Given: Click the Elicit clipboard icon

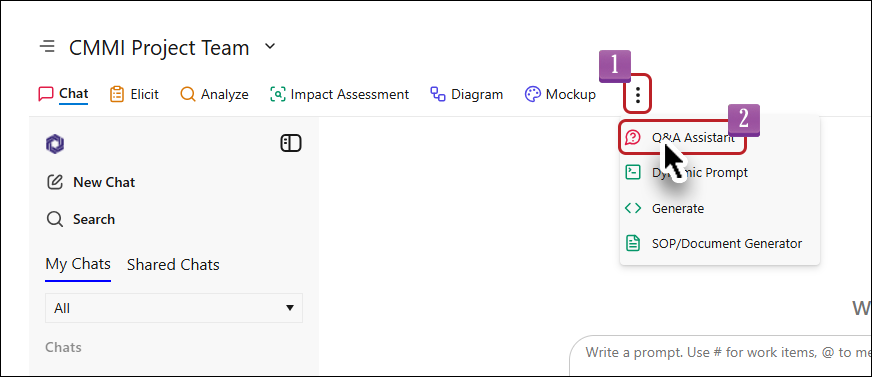Looking at the screenshot, I should pyautogui.click(x=117, y=95).
